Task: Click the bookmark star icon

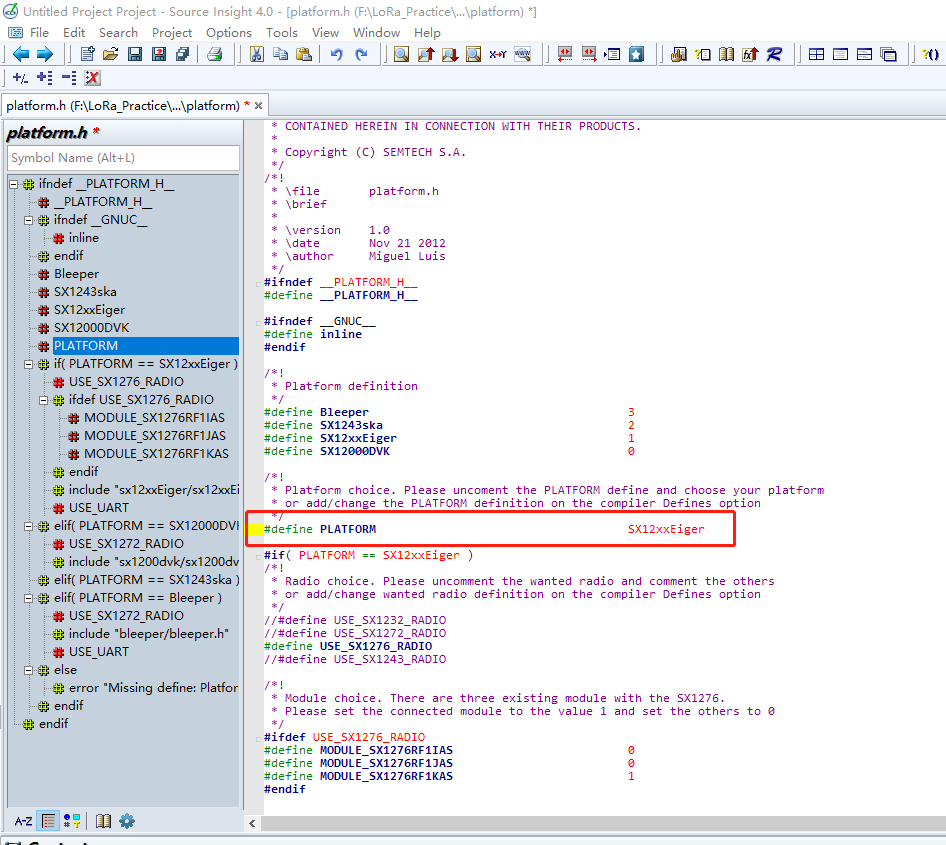Action: coord(636,54)
